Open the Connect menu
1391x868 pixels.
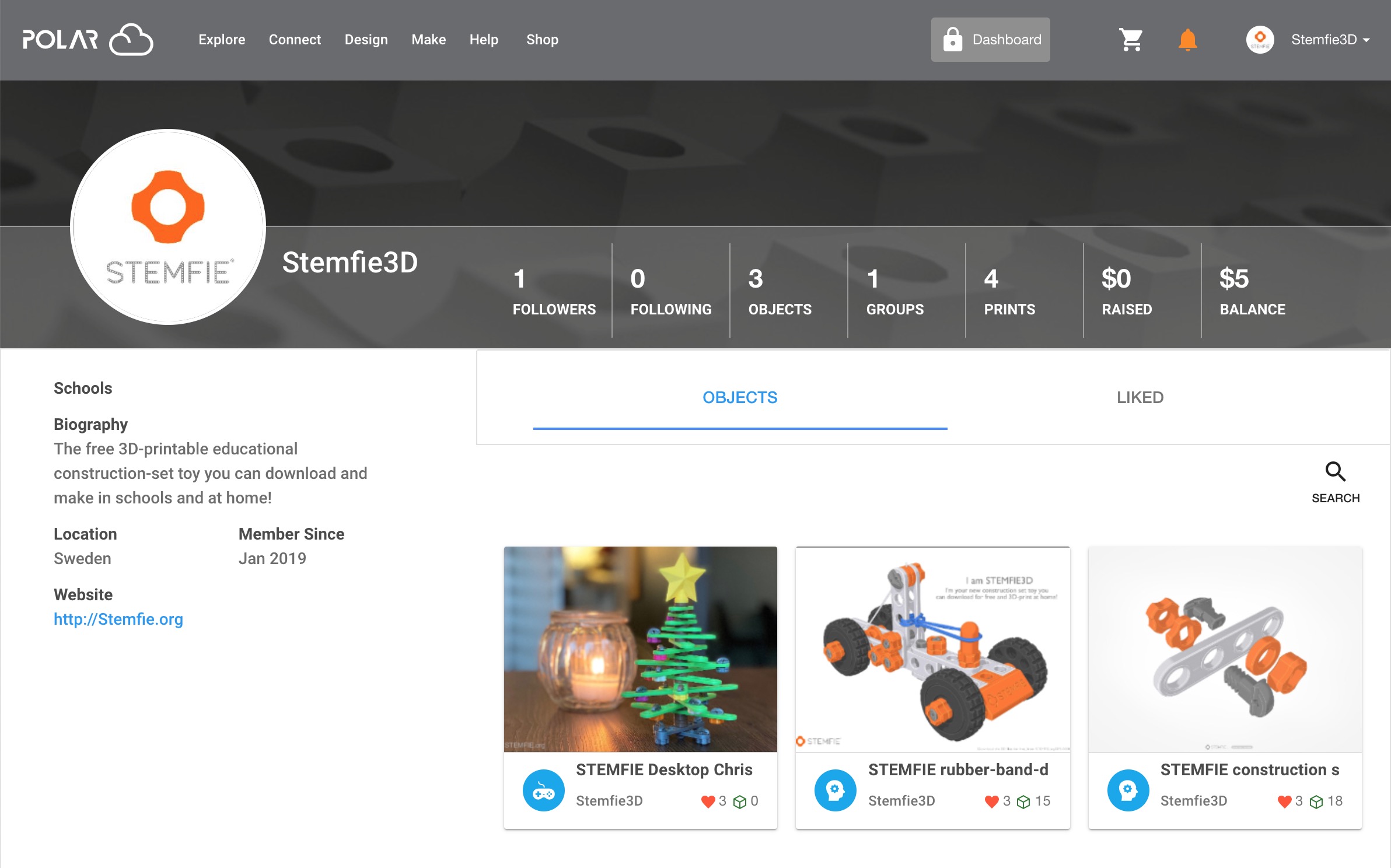point(295,40)
